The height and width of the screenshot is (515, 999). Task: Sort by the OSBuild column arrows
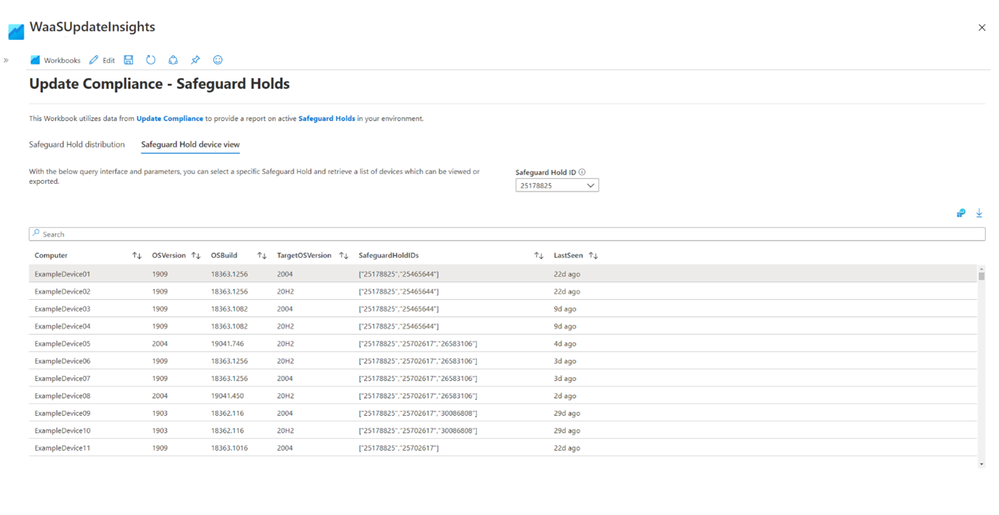click(262, 256)
